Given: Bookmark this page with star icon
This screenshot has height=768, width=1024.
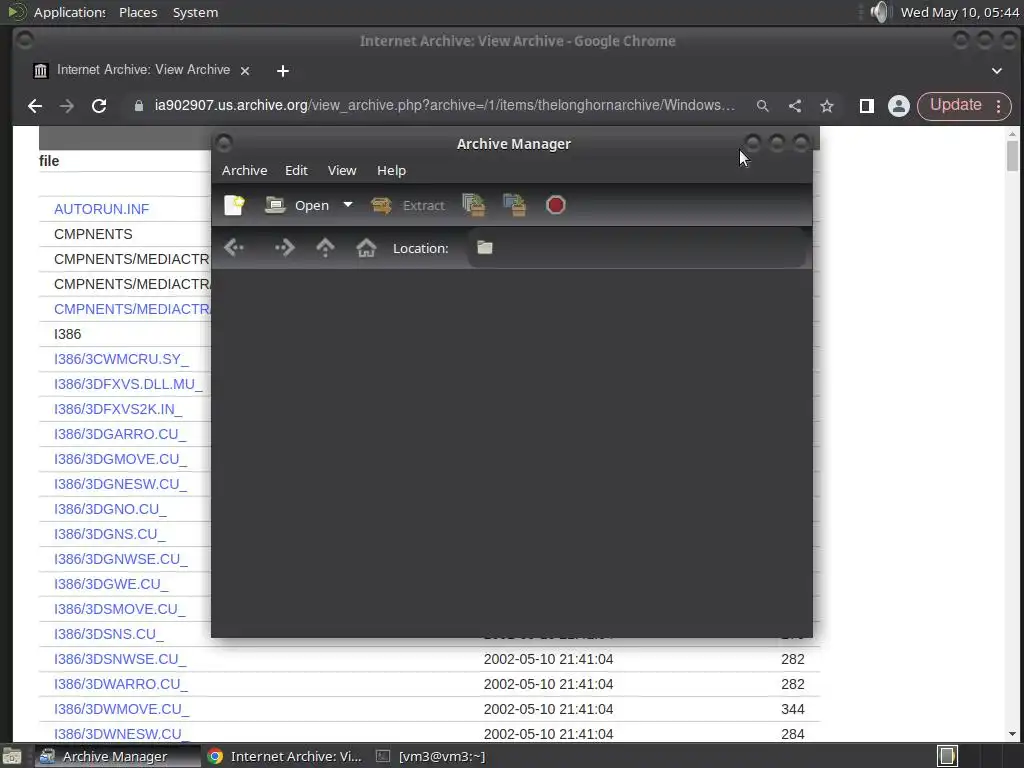Looking at the screenshot, I should tap(827, 106).
